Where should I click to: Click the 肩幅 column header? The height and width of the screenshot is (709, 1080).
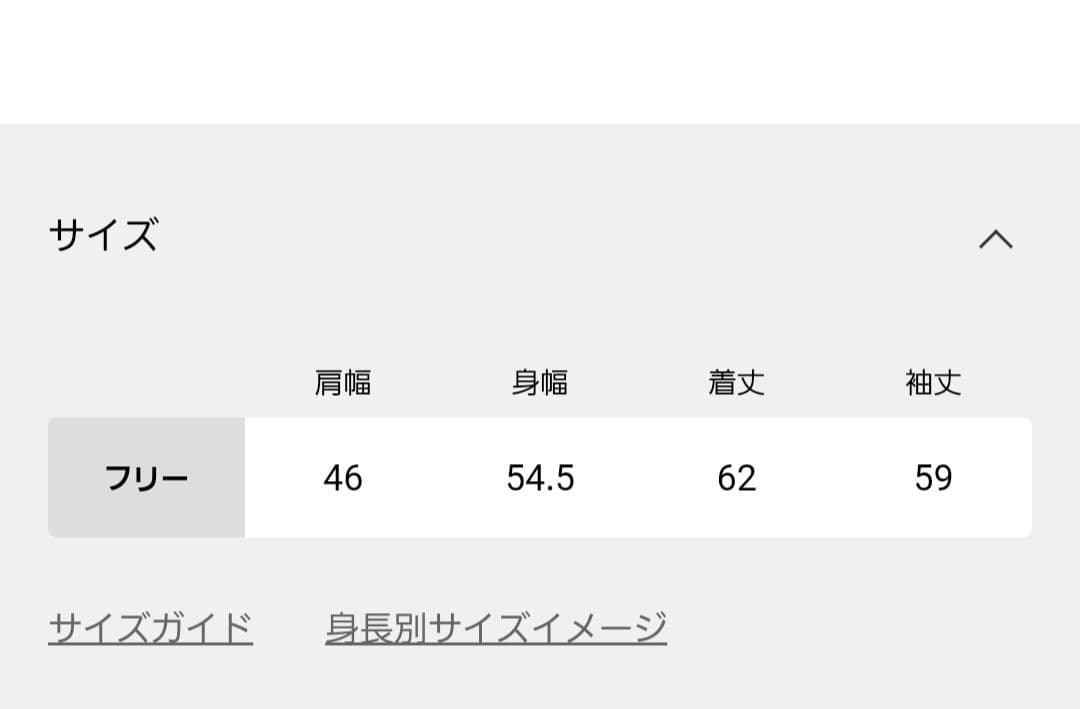coord(343,383)
